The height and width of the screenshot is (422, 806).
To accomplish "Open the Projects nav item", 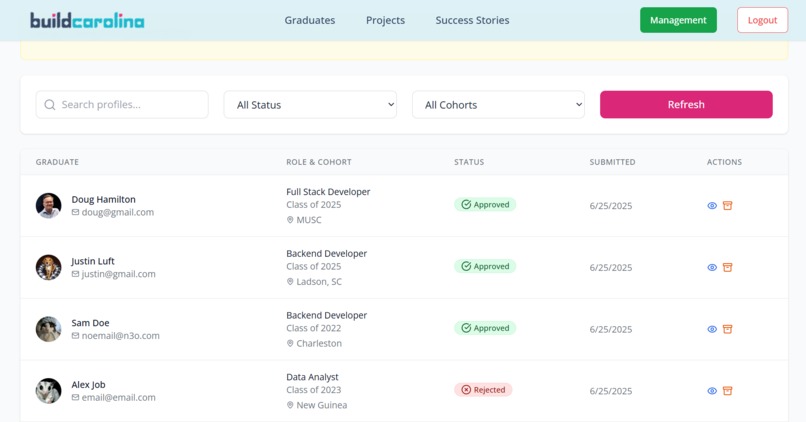I will [386, 20].
